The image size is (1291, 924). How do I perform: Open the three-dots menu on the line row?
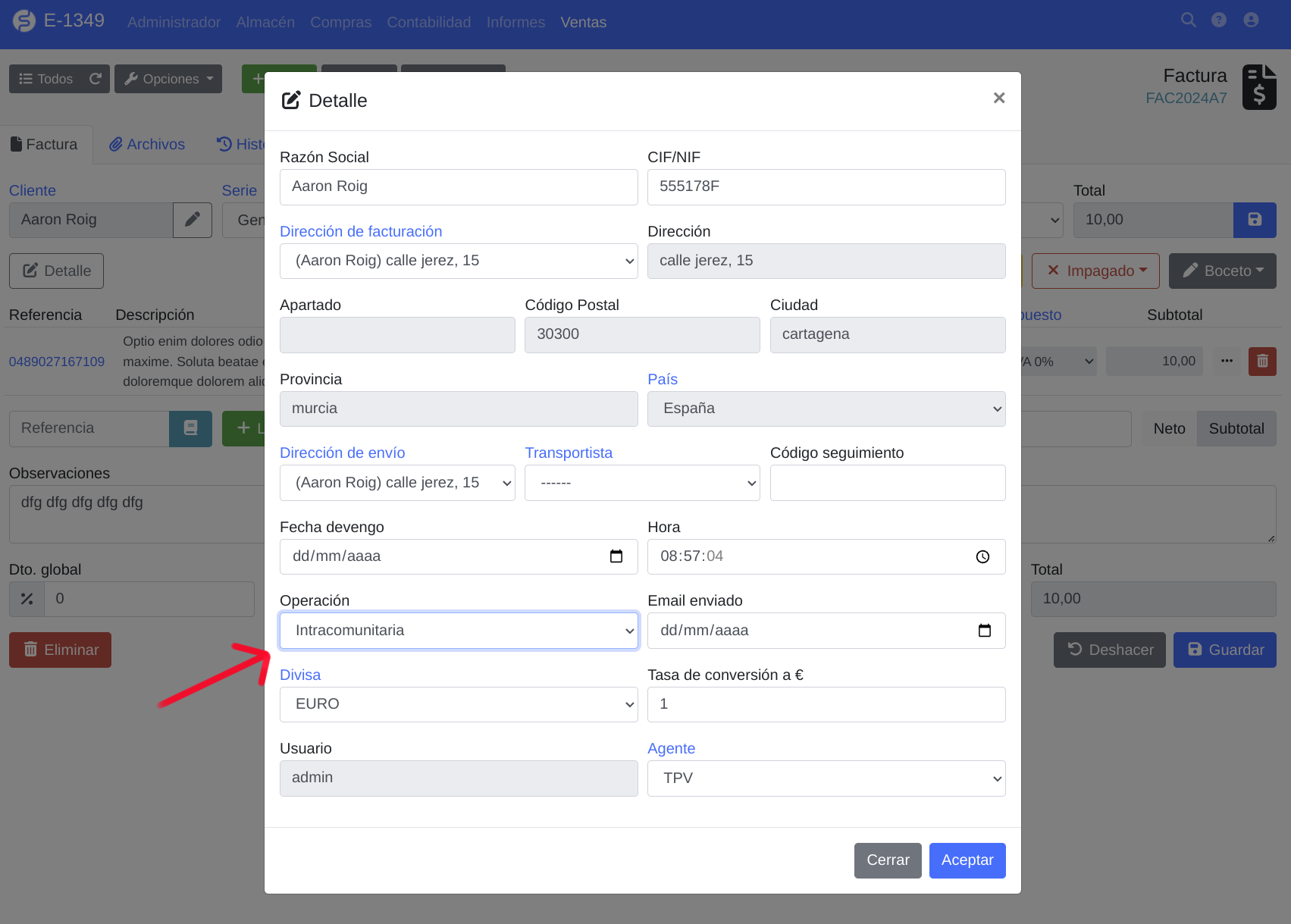[x=1227, y=362]
